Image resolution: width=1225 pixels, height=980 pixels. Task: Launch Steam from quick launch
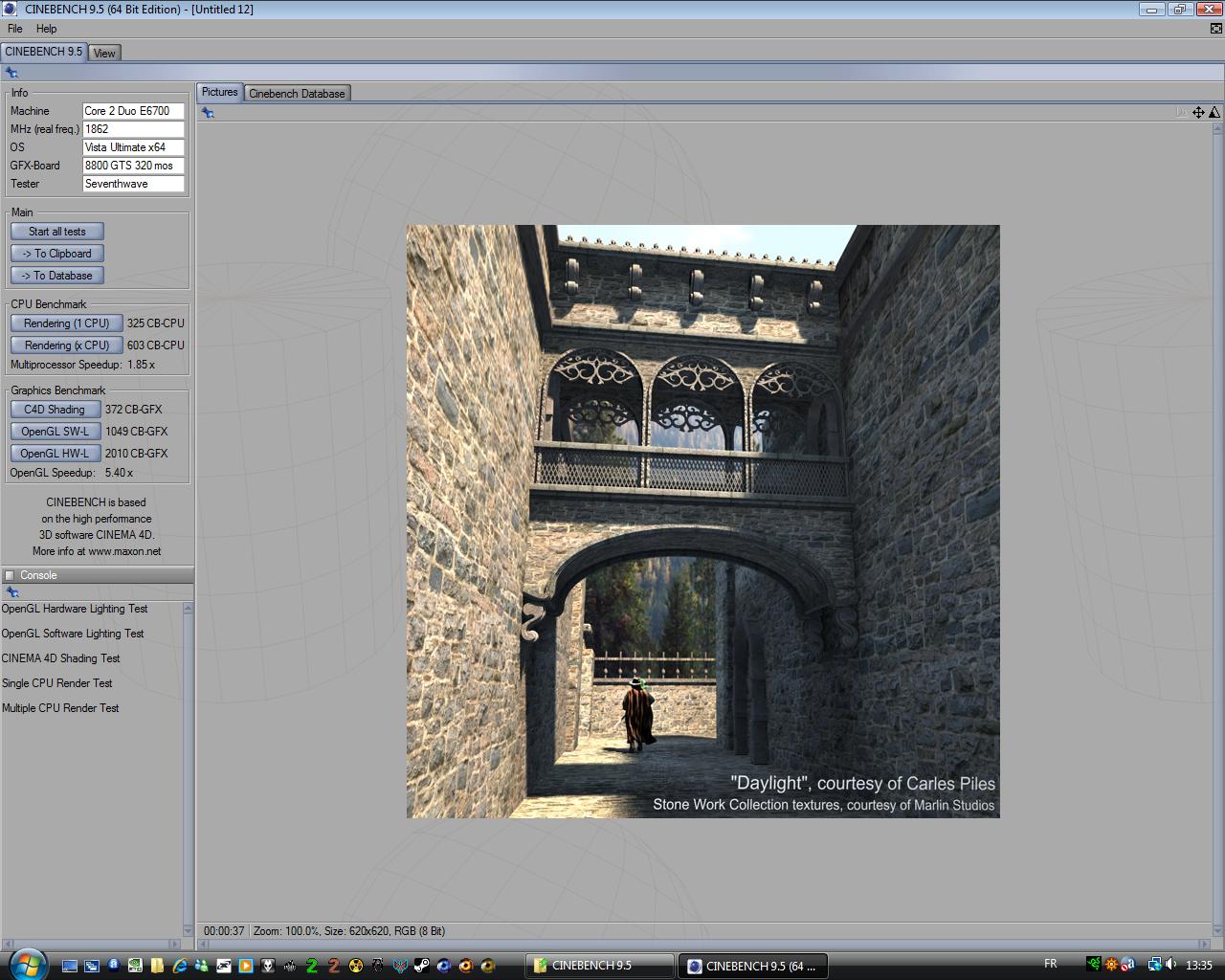421,966
